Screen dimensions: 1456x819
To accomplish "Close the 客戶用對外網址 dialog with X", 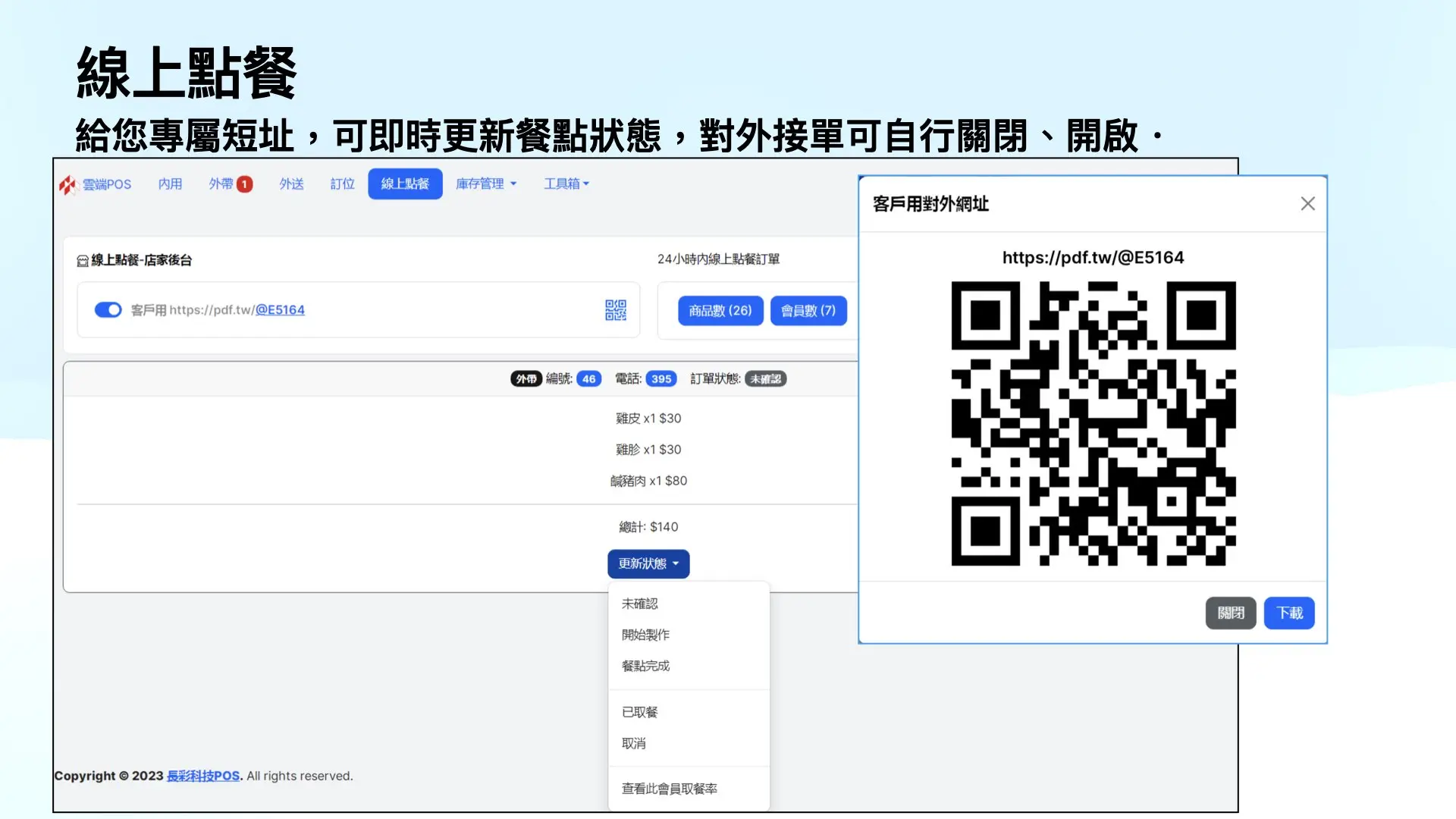I will point(1307,203).
